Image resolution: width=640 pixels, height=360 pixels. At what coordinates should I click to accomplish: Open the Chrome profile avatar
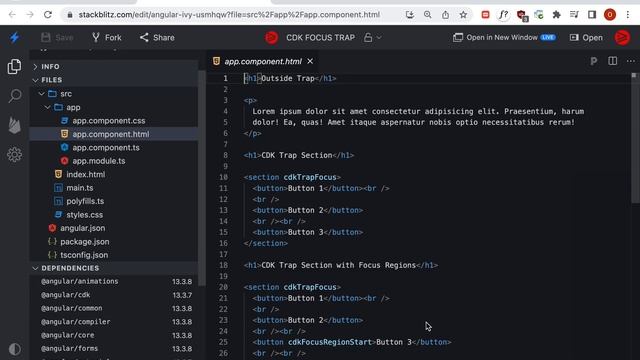[x=610, y=15]
